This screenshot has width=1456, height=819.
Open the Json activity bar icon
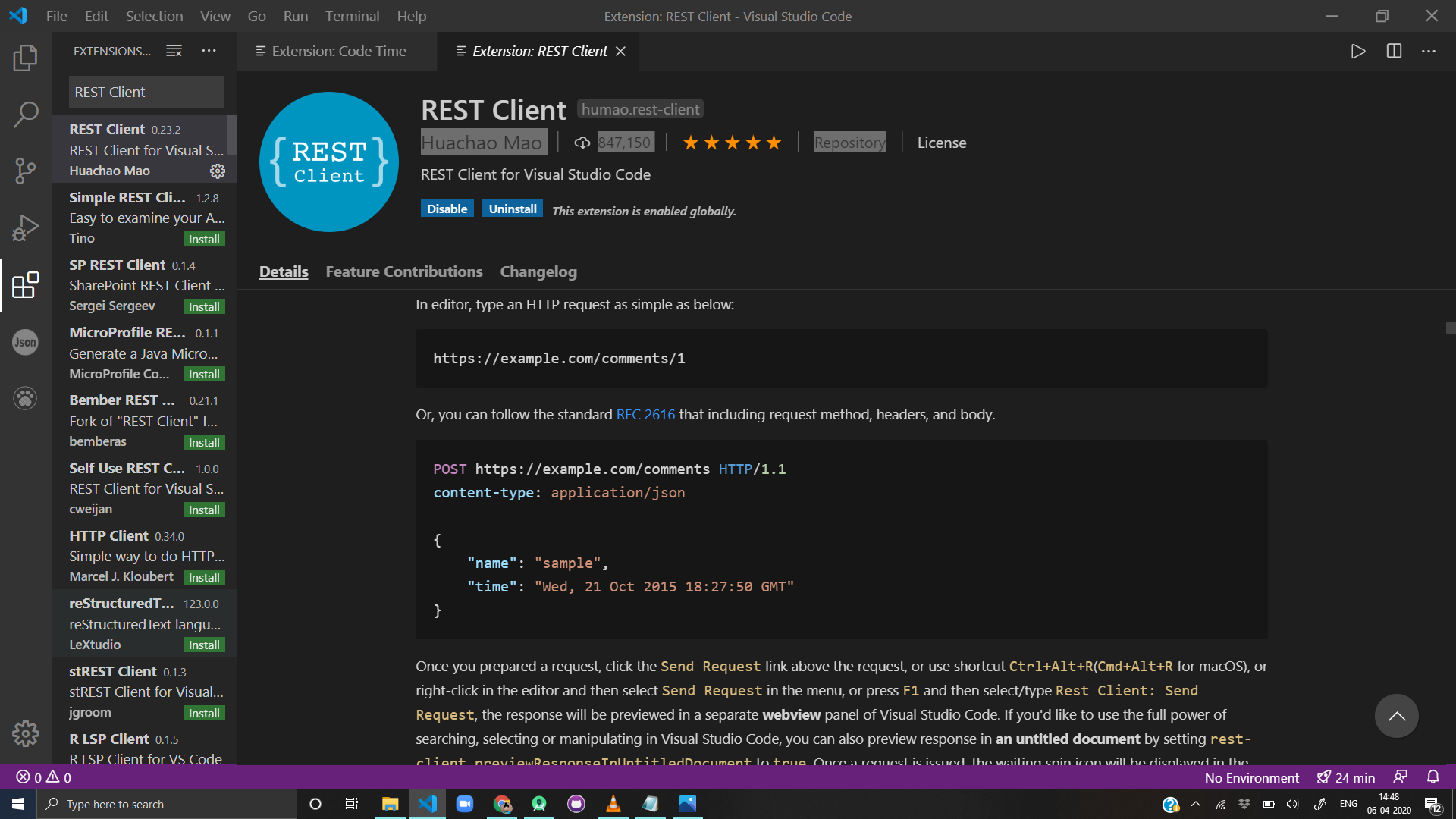pos(26,342)
